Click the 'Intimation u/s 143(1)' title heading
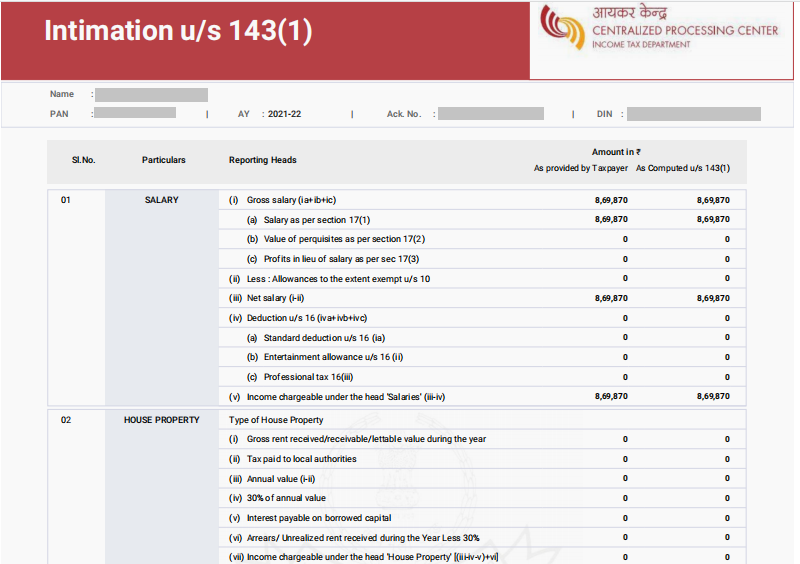 click(178, 31)
